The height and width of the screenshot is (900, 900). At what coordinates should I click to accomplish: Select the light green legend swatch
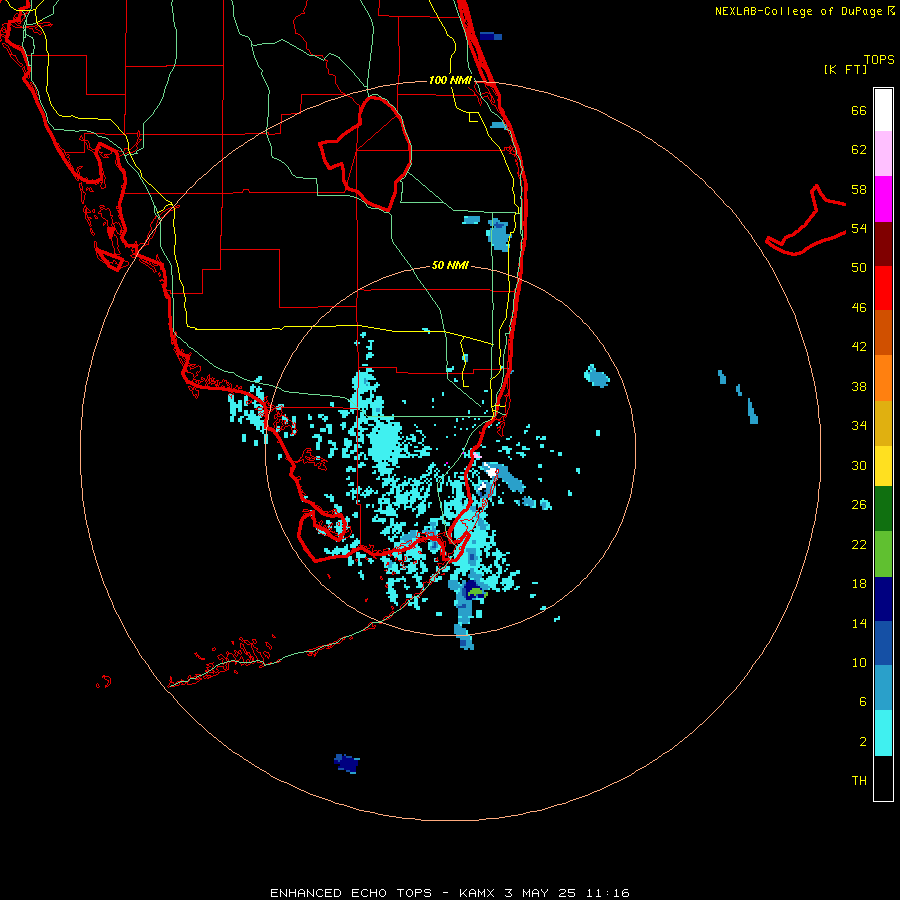point(883,554)
